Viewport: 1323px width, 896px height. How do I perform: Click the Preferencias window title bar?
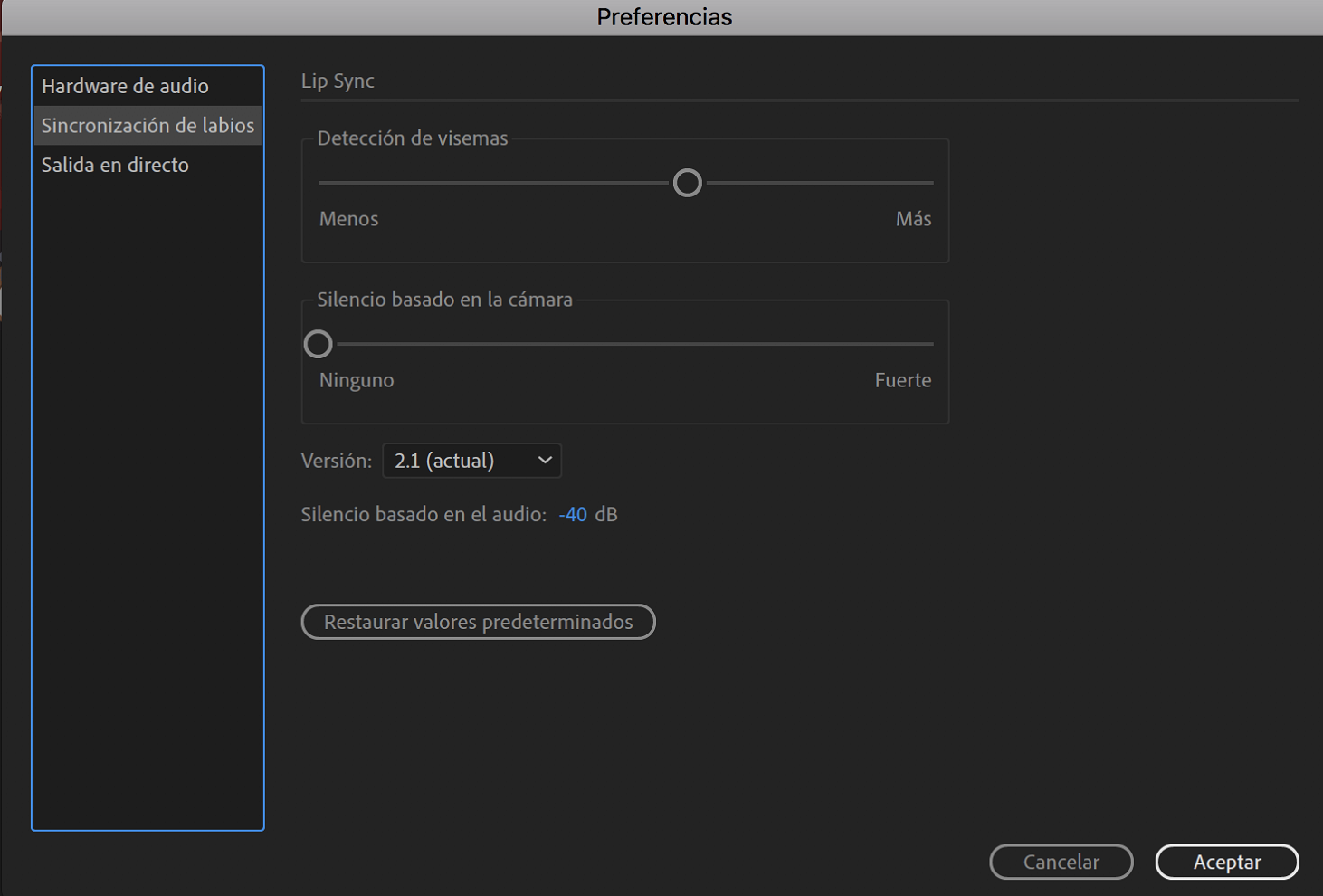pyautogui.click(x=664, y=17)
